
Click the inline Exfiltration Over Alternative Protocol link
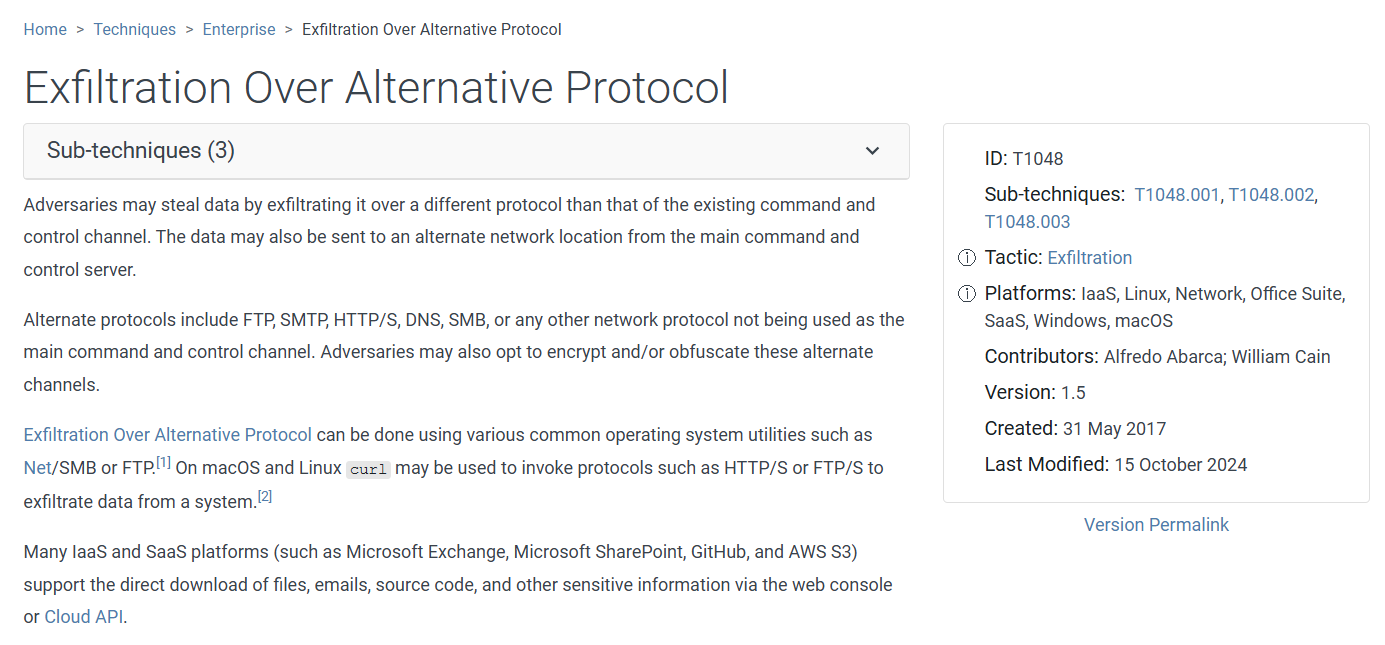(168, 435)
